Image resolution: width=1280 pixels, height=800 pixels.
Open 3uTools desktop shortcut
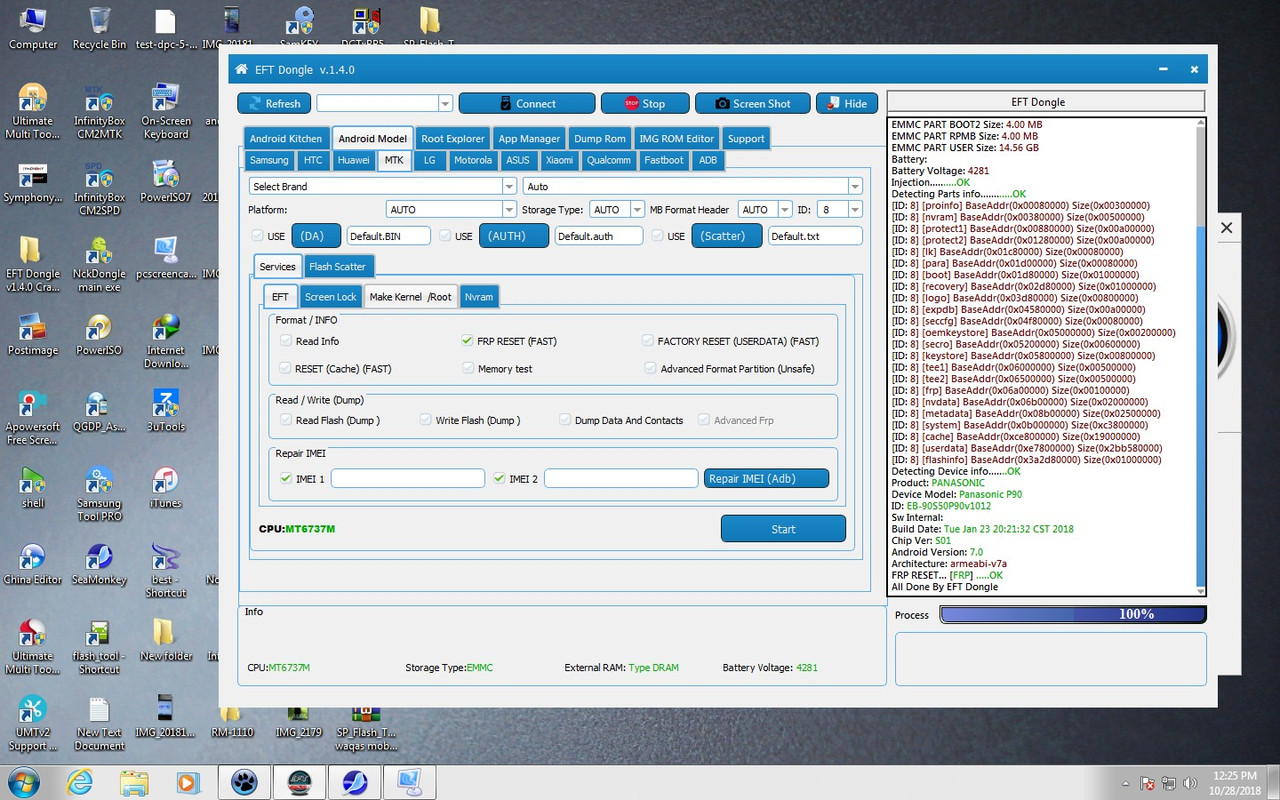click(x=165, y=410)
